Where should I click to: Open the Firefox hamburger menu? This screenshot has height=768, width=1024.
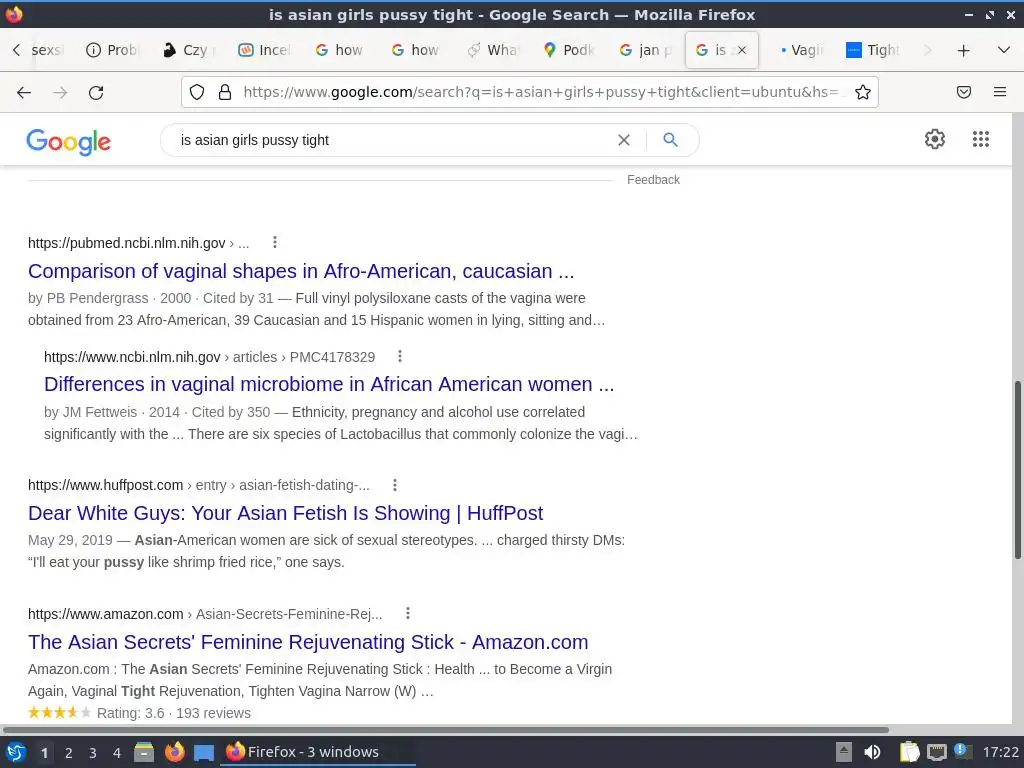(x=1000, y=92)
